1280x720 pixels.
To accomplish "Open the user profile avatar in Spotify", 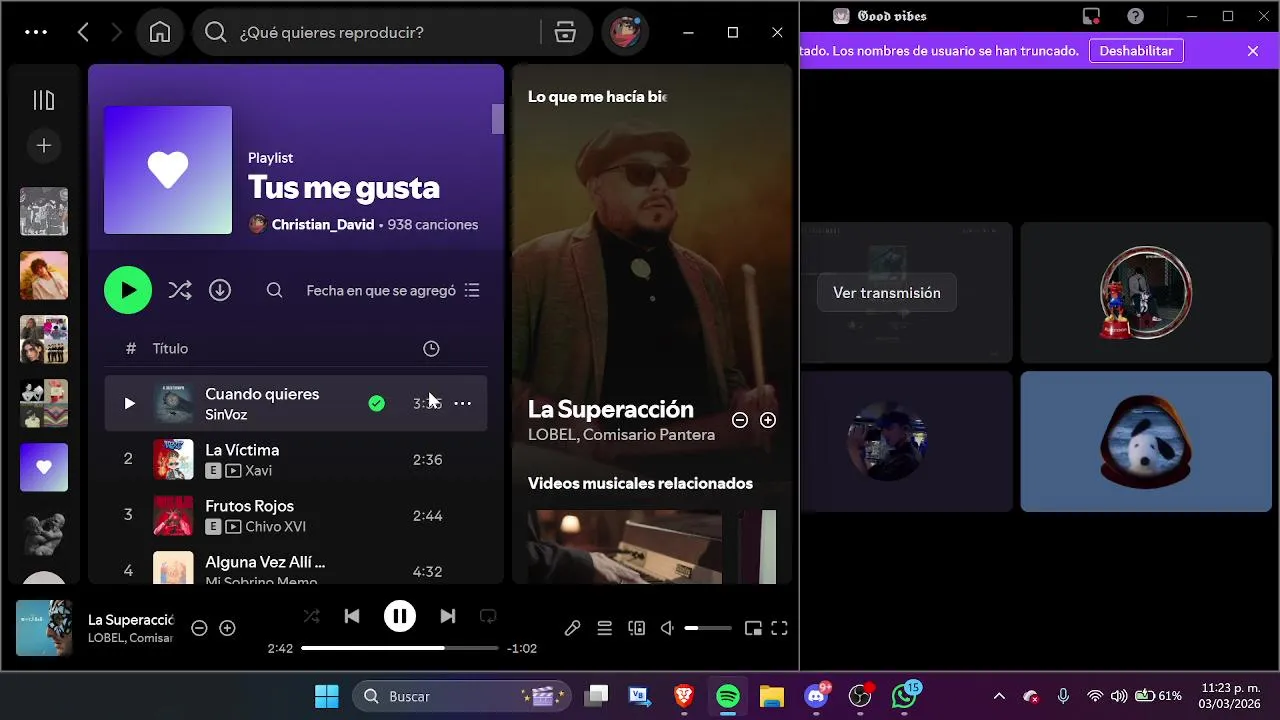I will tap(625, 32).
